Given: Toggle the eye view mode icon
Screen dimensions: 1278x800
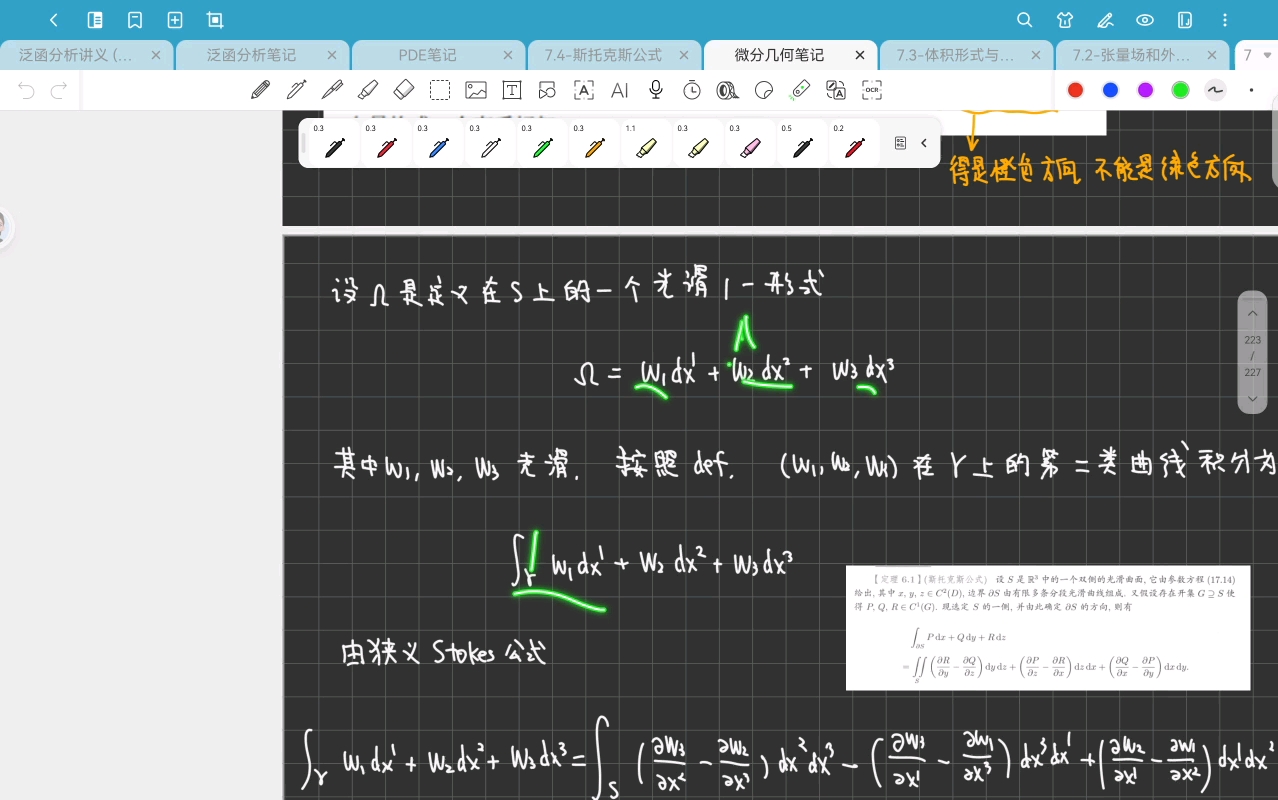Looking at the screenshot, I should pyautogui.click(x=1145, y=20).
